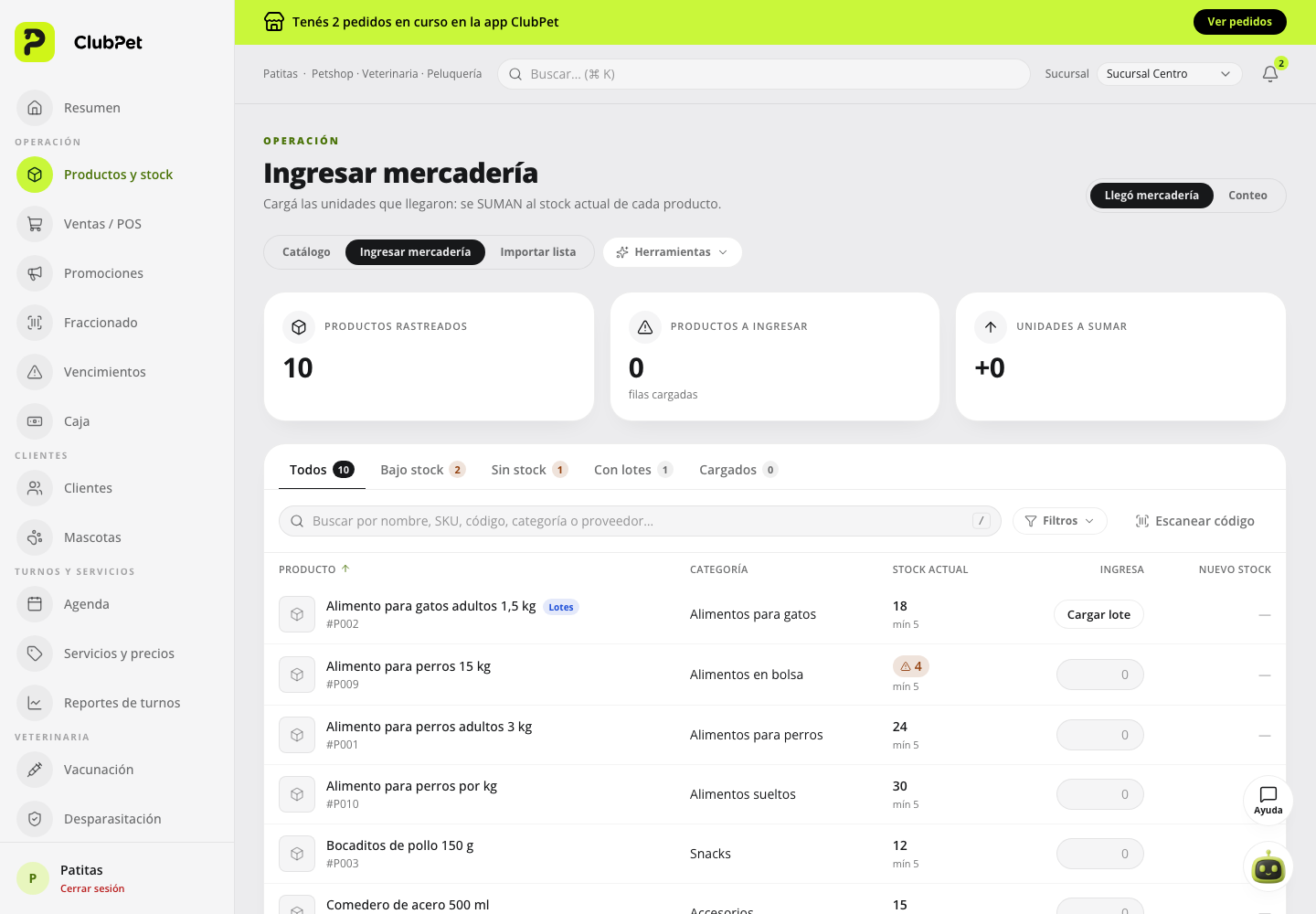Click the ClubPet logo icon
1316x914 pixels.
point(35,42)
